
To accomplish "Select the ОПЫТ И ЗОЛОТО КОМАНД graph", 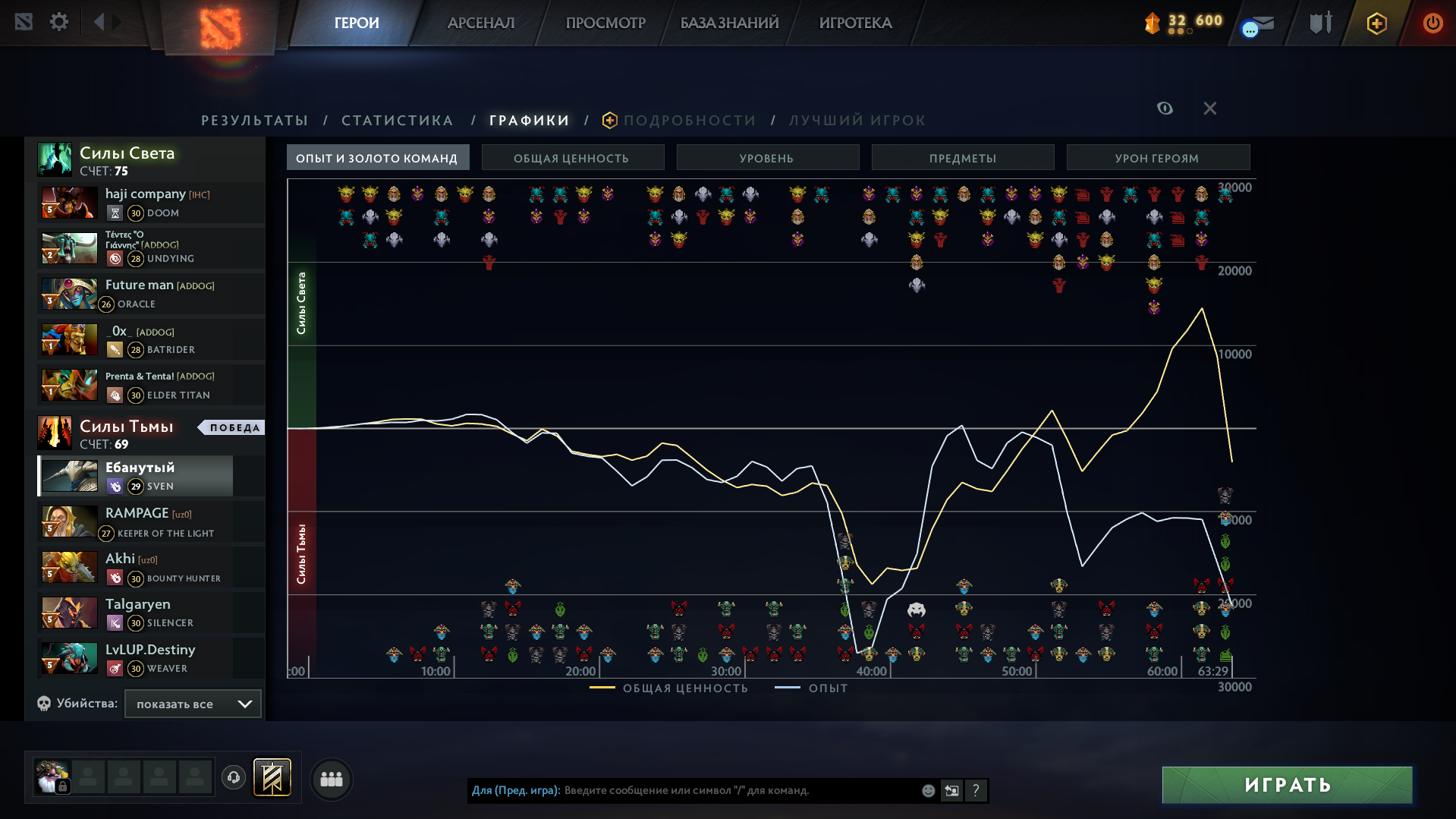I will (x=378, y=157).
